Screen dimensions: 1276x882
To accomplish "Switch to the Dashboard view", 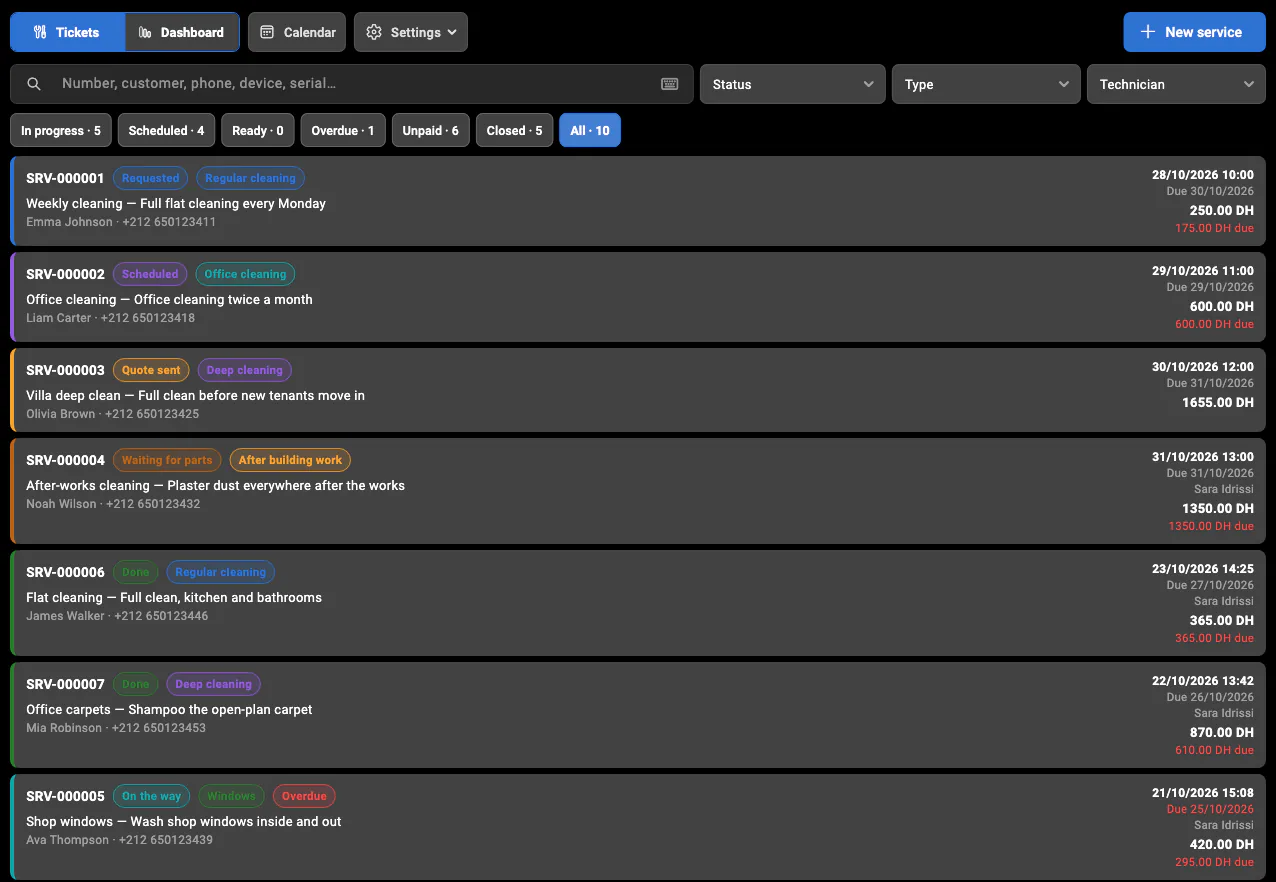I will pyautogui.click(x=182, y=32).
